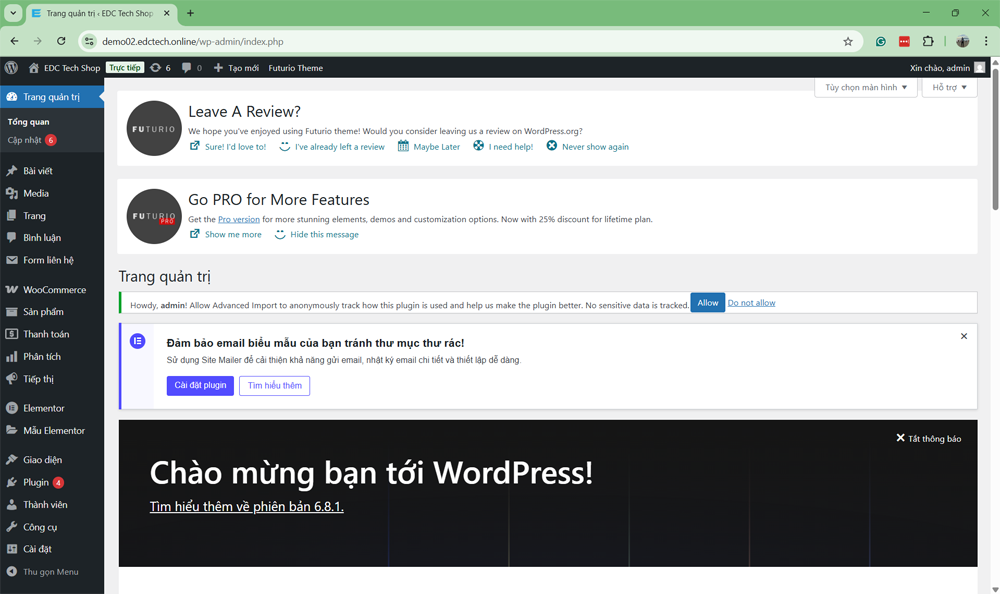Open the Chrome extensions puzzle icon
Image resolution: width=1000 pixels, height=594 pixels.
click(928, 41)
